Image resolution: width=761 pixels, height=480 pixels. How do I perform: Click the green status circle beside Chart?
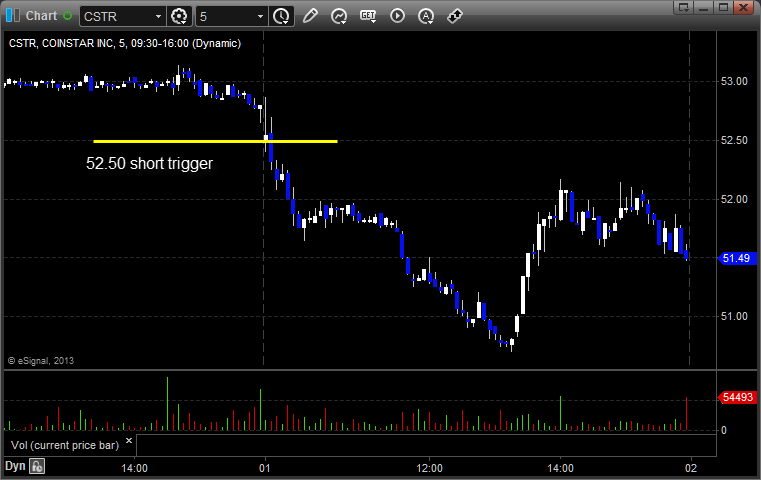[x=67, y=16]
